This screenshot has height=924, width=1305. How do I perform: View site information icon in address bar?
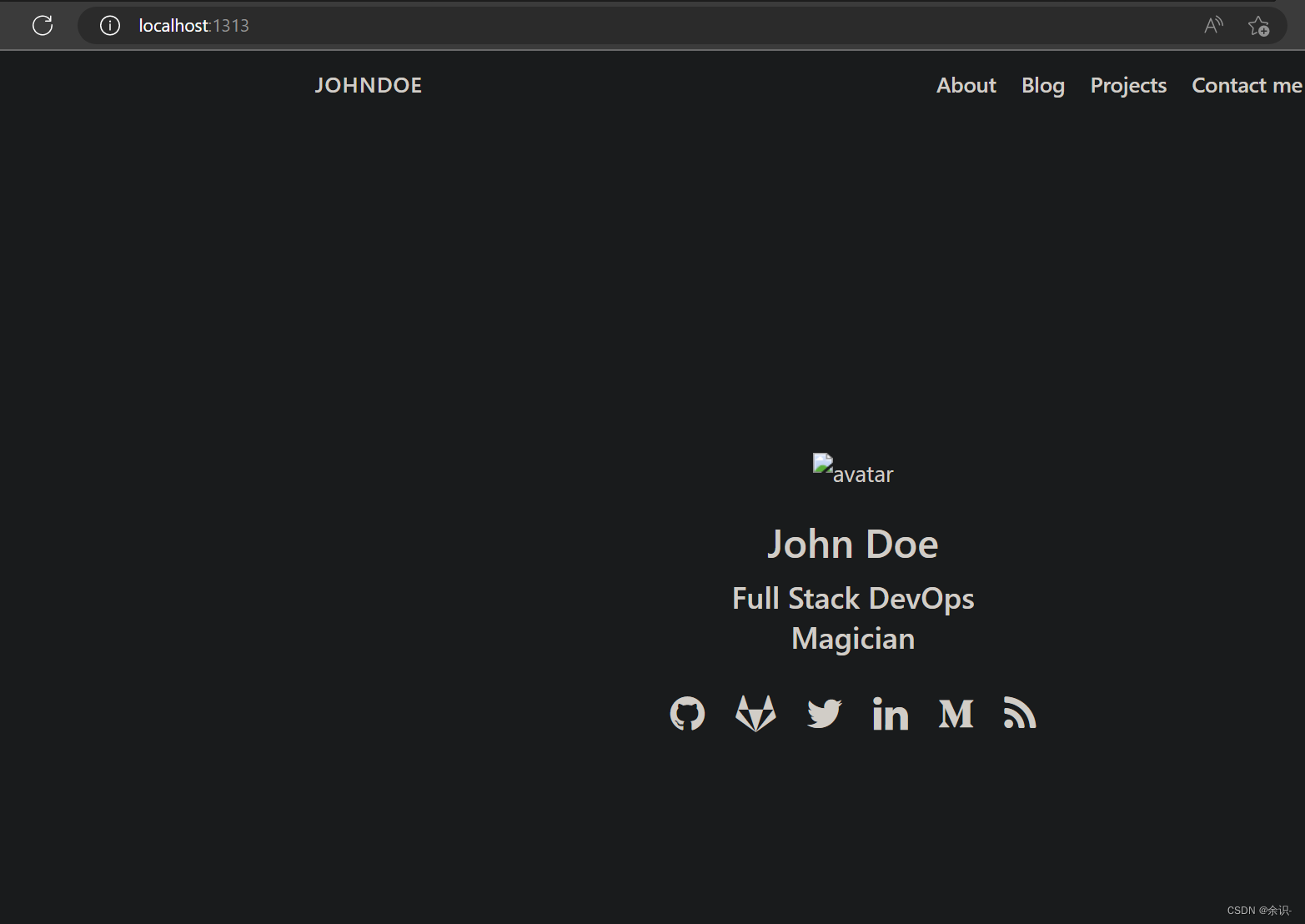coord(110,26)
